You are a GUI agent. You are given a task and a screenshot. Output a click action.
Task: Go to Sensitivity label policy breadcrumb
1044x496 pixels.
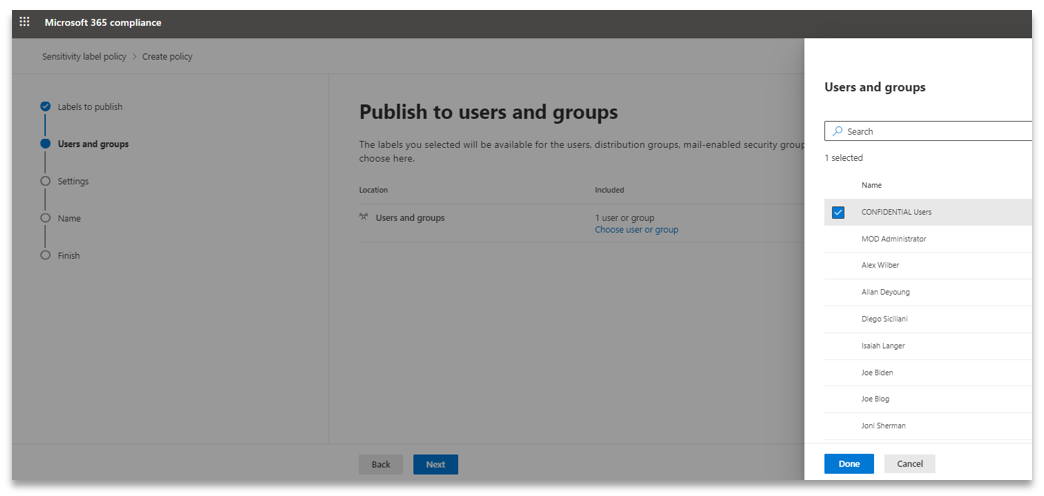(x=84, y=57)
